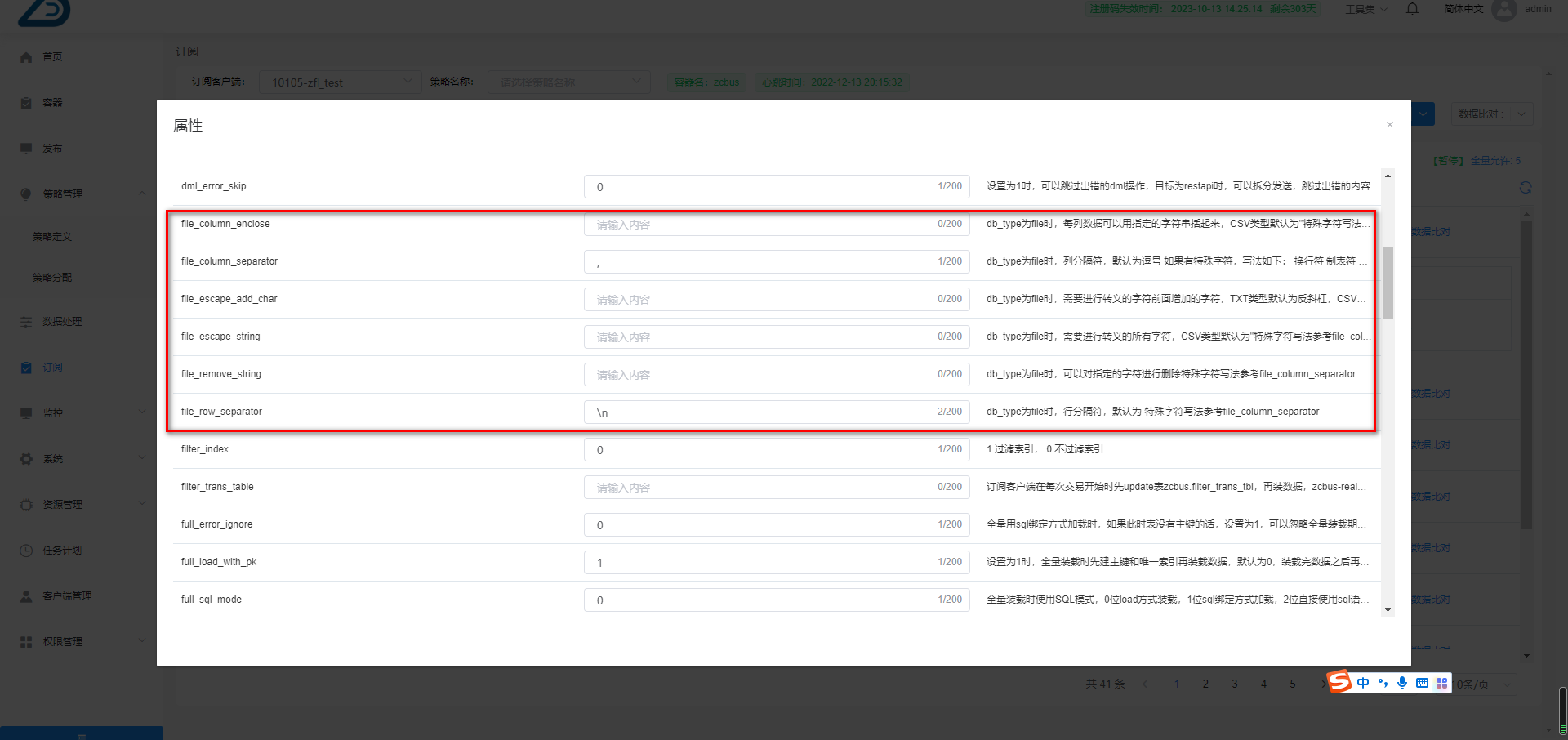Click the notification bell icon
The height and width of the screenshot is (740, 1568).
[x=1412, y=9]
